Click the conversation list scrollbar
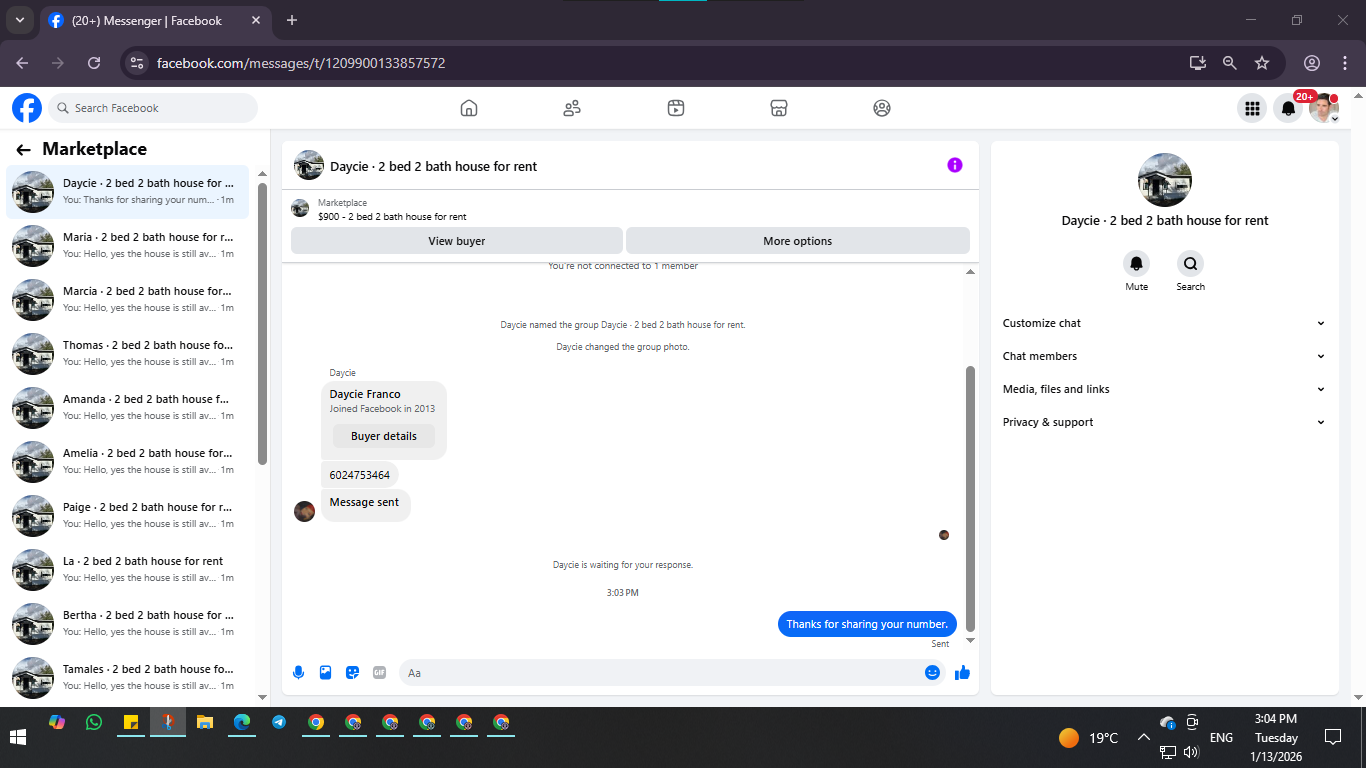This screenshot has height=768, width=1366. tap(262, 324)
